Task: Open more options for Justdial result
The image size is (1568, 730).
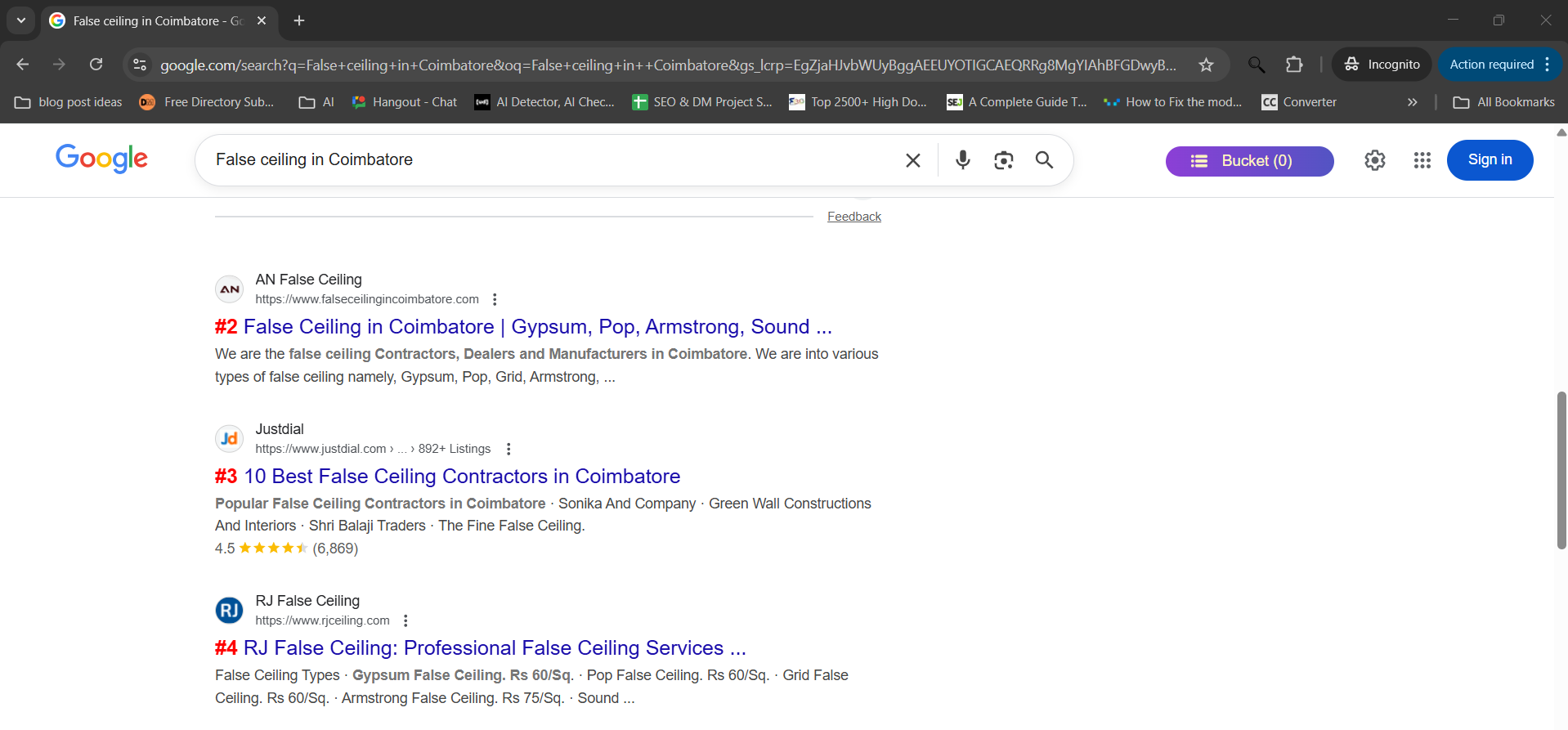Action: [x=508, y=449]
